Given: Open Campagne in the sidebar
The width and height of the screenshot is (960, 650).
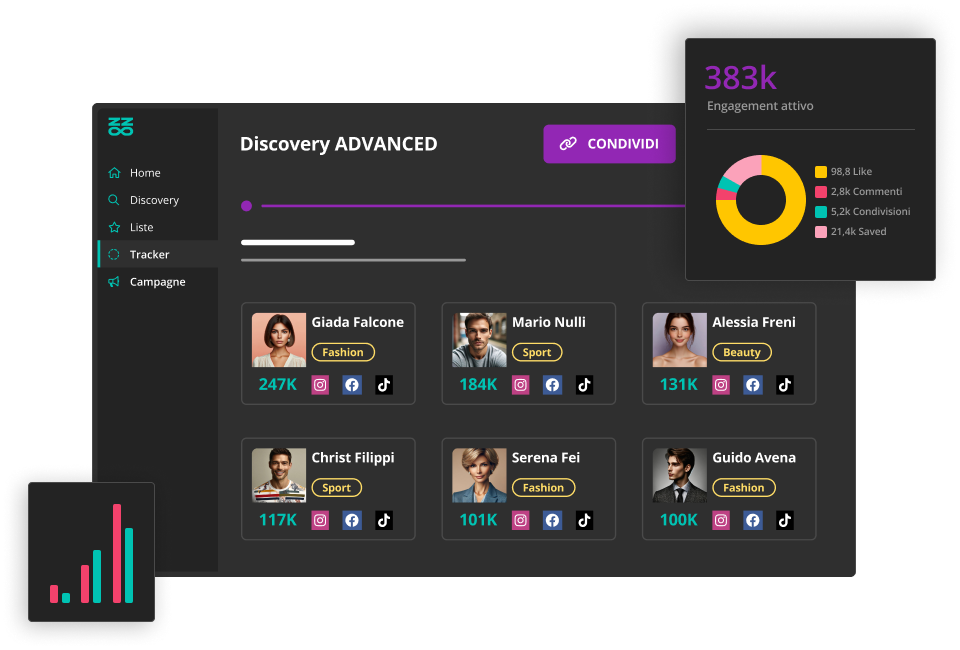Looking at the screenshot, I should pos(157,282).
